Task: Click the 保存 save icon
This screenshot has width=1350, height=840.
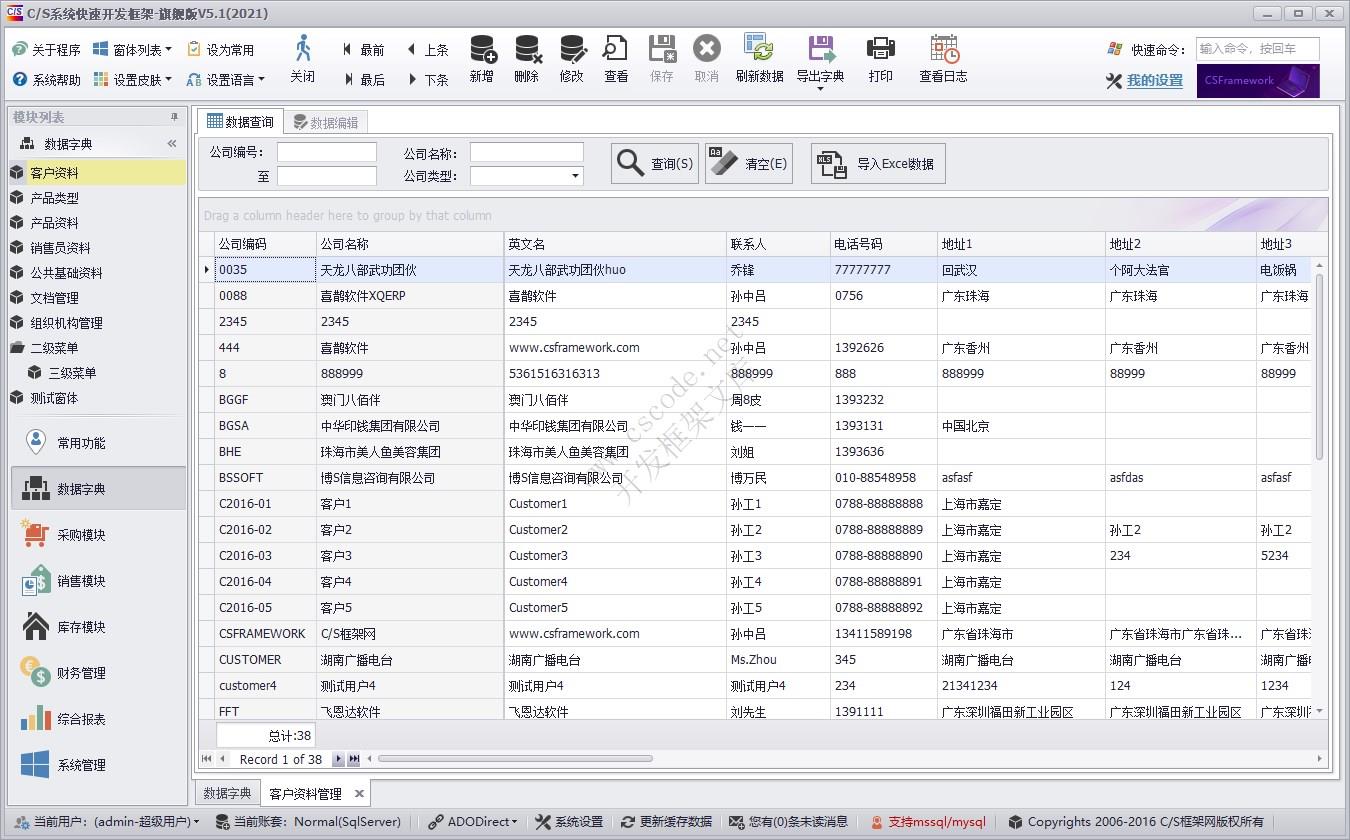Action: tap(661, 60)
